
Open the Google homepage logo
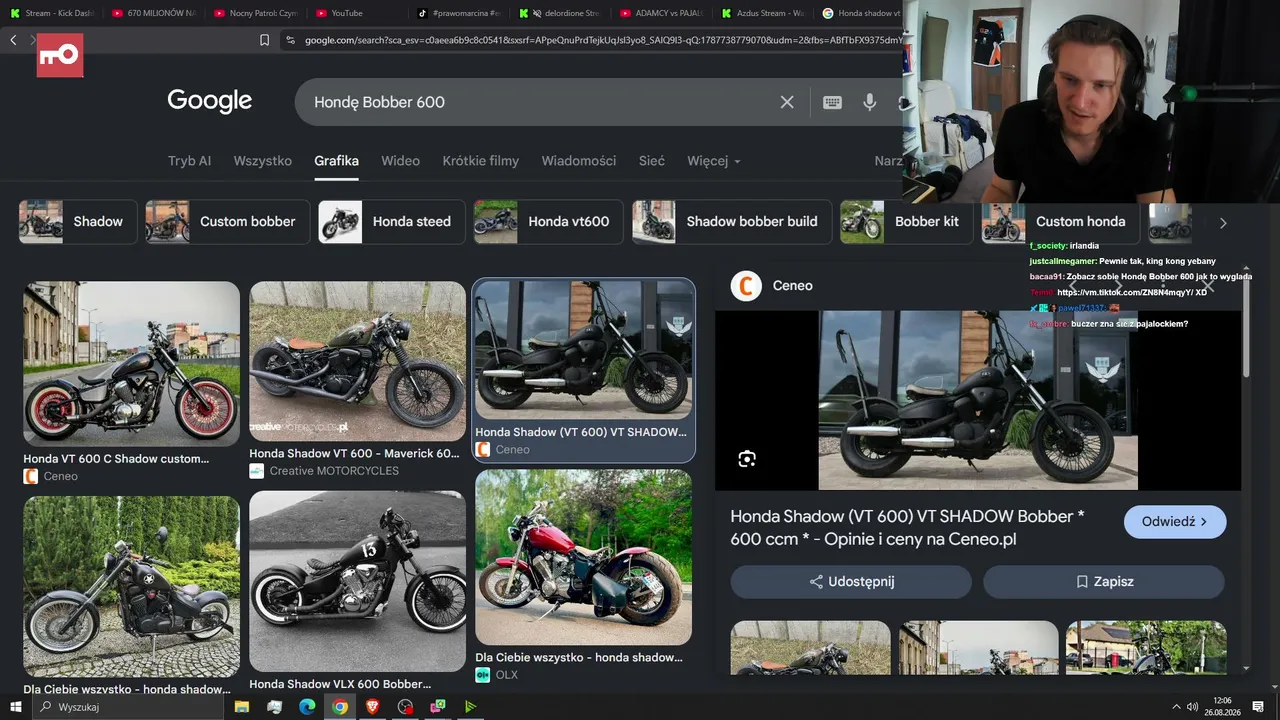point(209,101)
